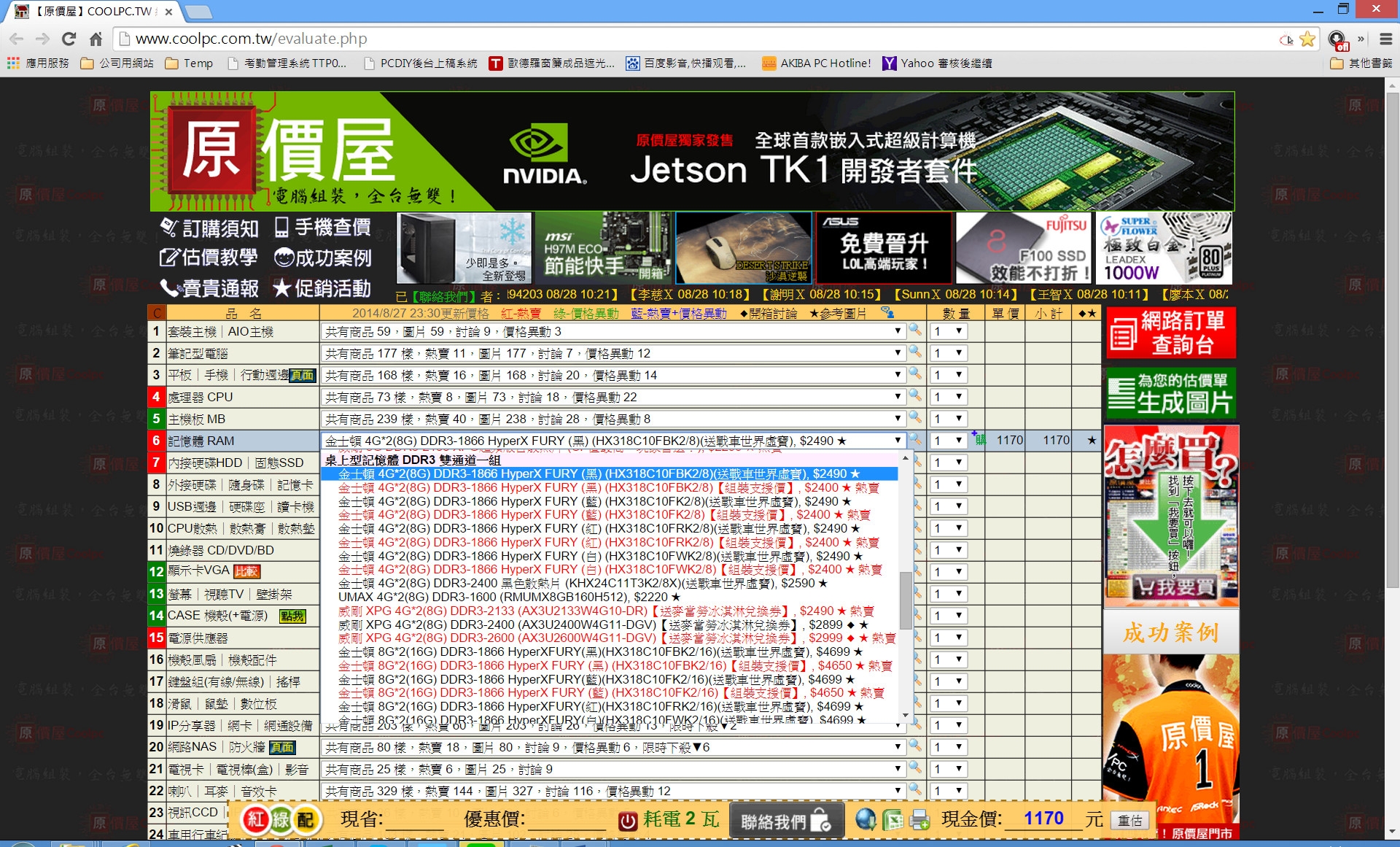Click the search magnifier for 喇叭 耳麥 row
The height and width of the screenshot is (847, 1400).
coord(914,790)
